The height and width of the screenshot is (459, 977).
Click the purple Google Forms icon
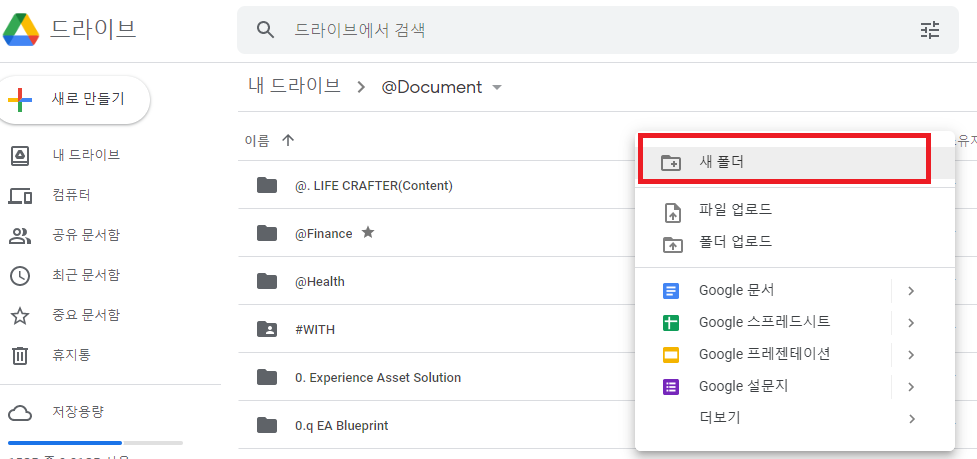tap(670, 387)
